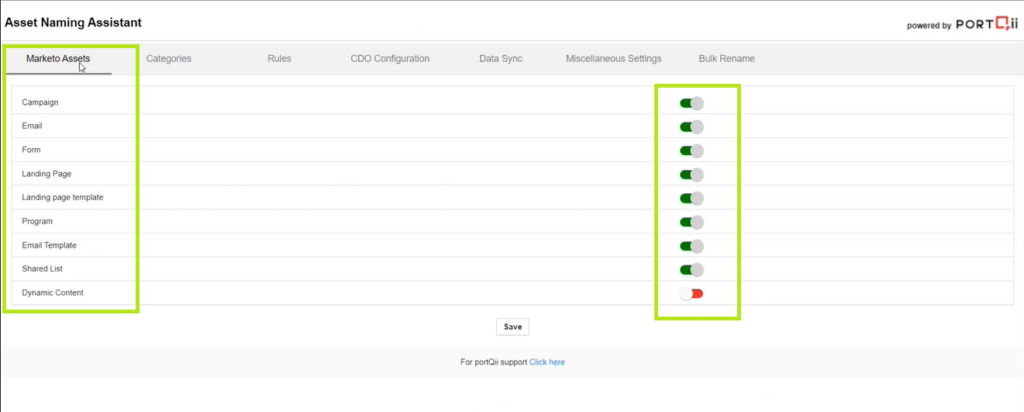The height and width of the screenshot is (412, 1024).
Task: Toggle the Shared List switch
Action: (692, 270)
